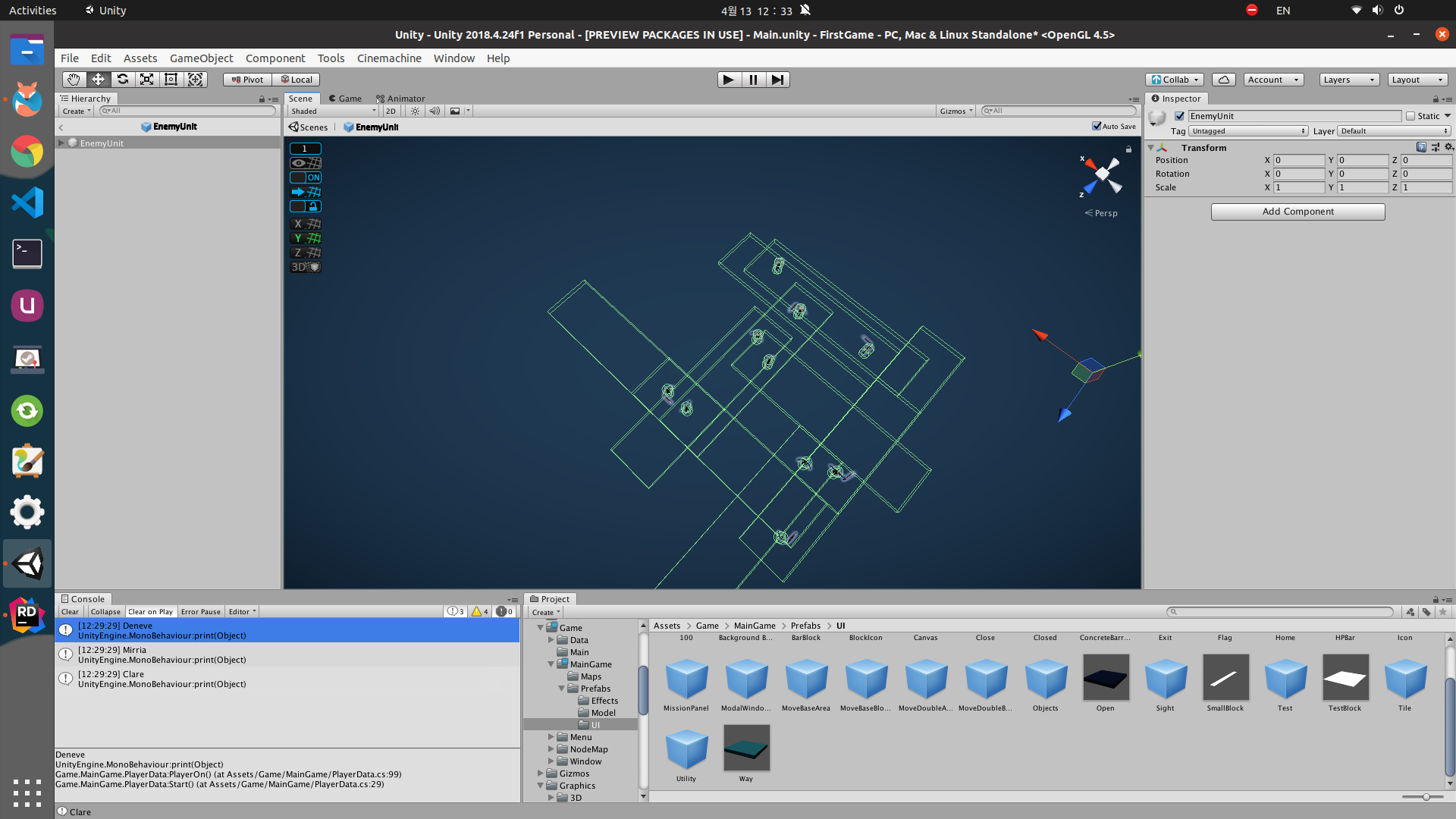Toggle grid visibility eye icon
The width and height of the screenshot is (1456, 819).
pos(306,163)
